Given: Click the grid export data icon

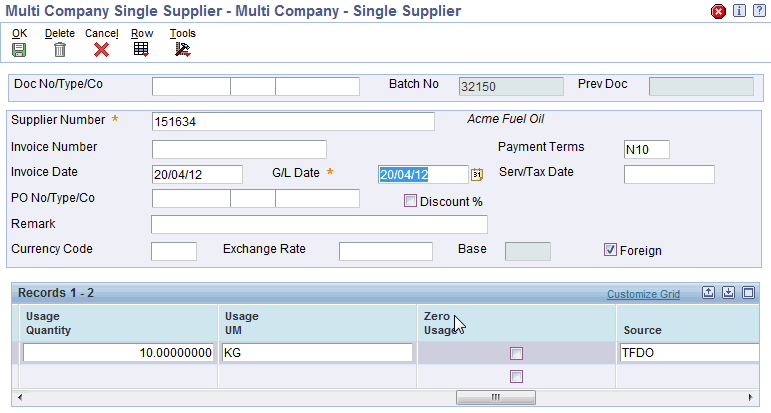Looking at the screenshot, I should (708, 293).
